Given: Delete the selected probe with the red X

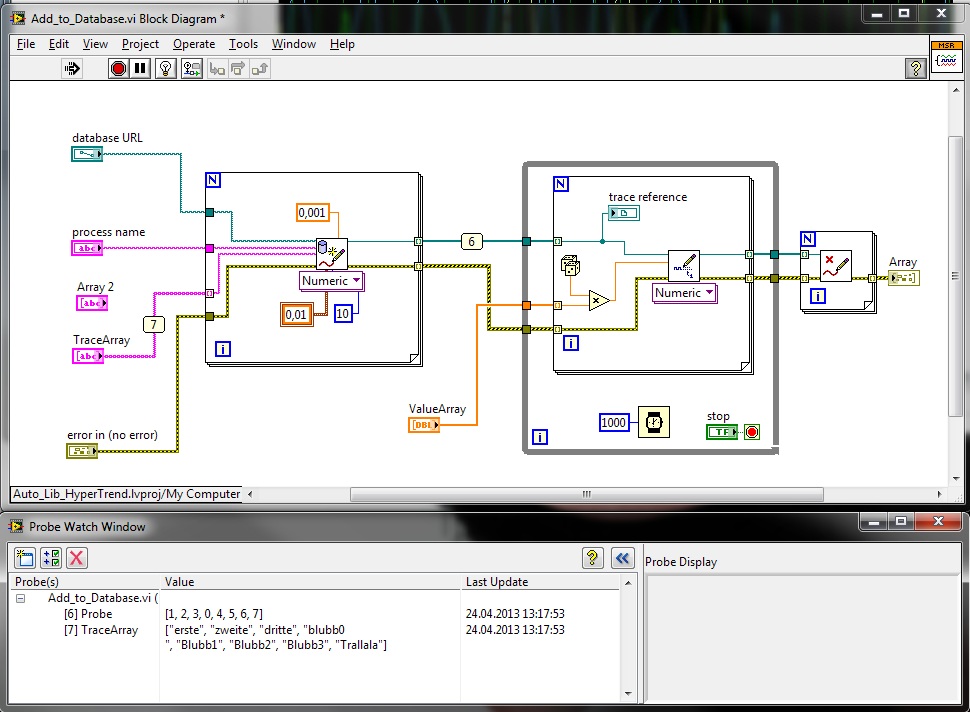Looking at the screenshot, I should click(x=77, y=558).
